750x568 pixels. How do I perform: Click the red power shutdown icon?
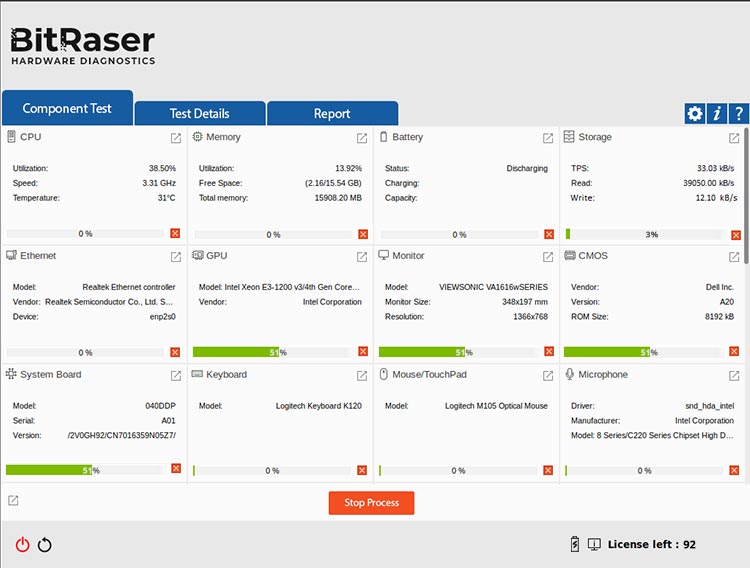[22, 545]
